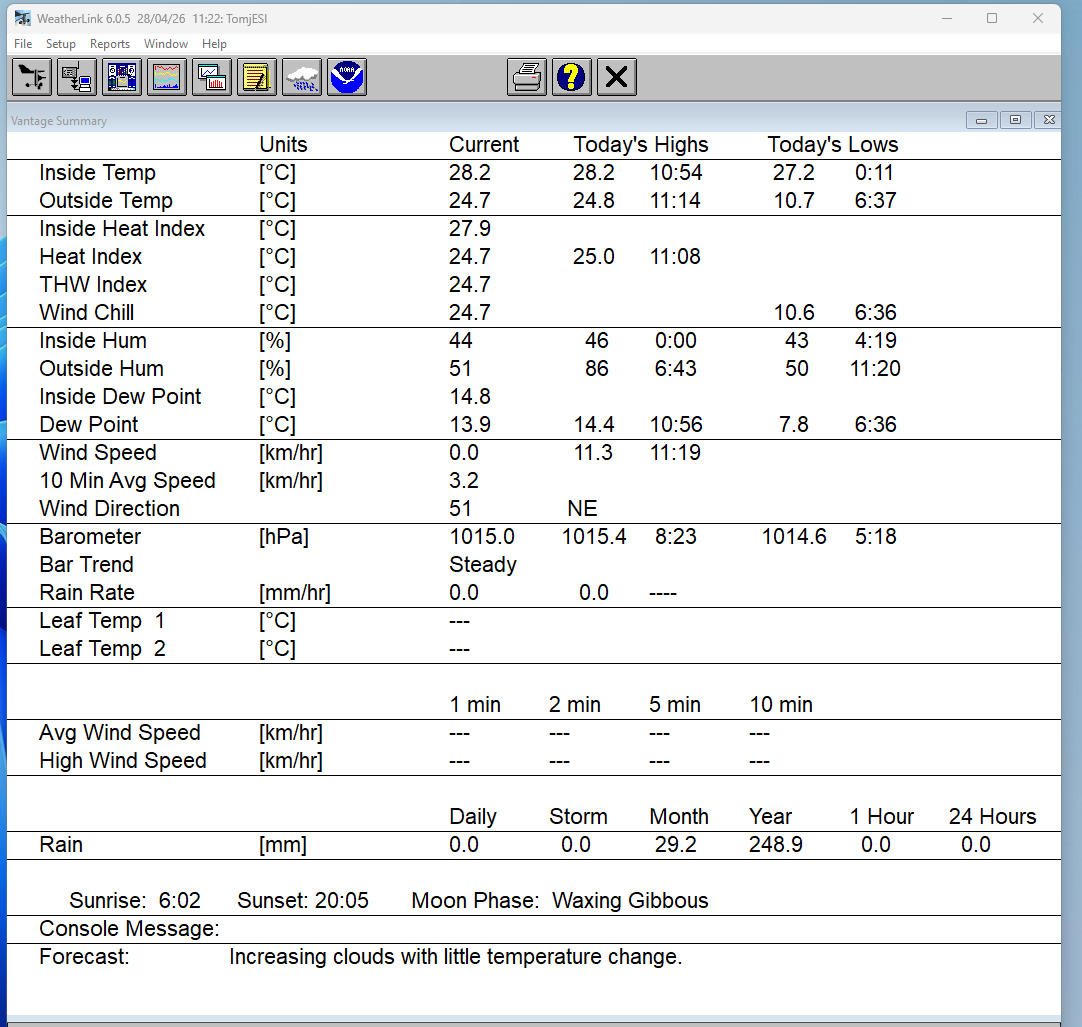Open the Help menu

pos(214,44)
